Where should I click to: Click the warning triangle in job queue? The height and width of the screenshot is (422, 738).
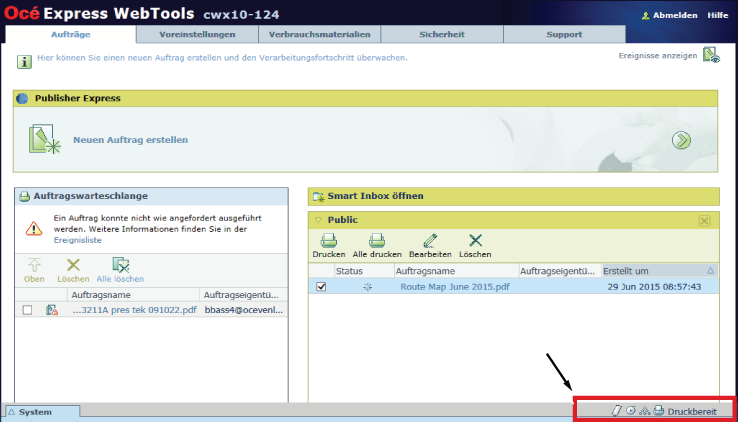tap(34, 229)
